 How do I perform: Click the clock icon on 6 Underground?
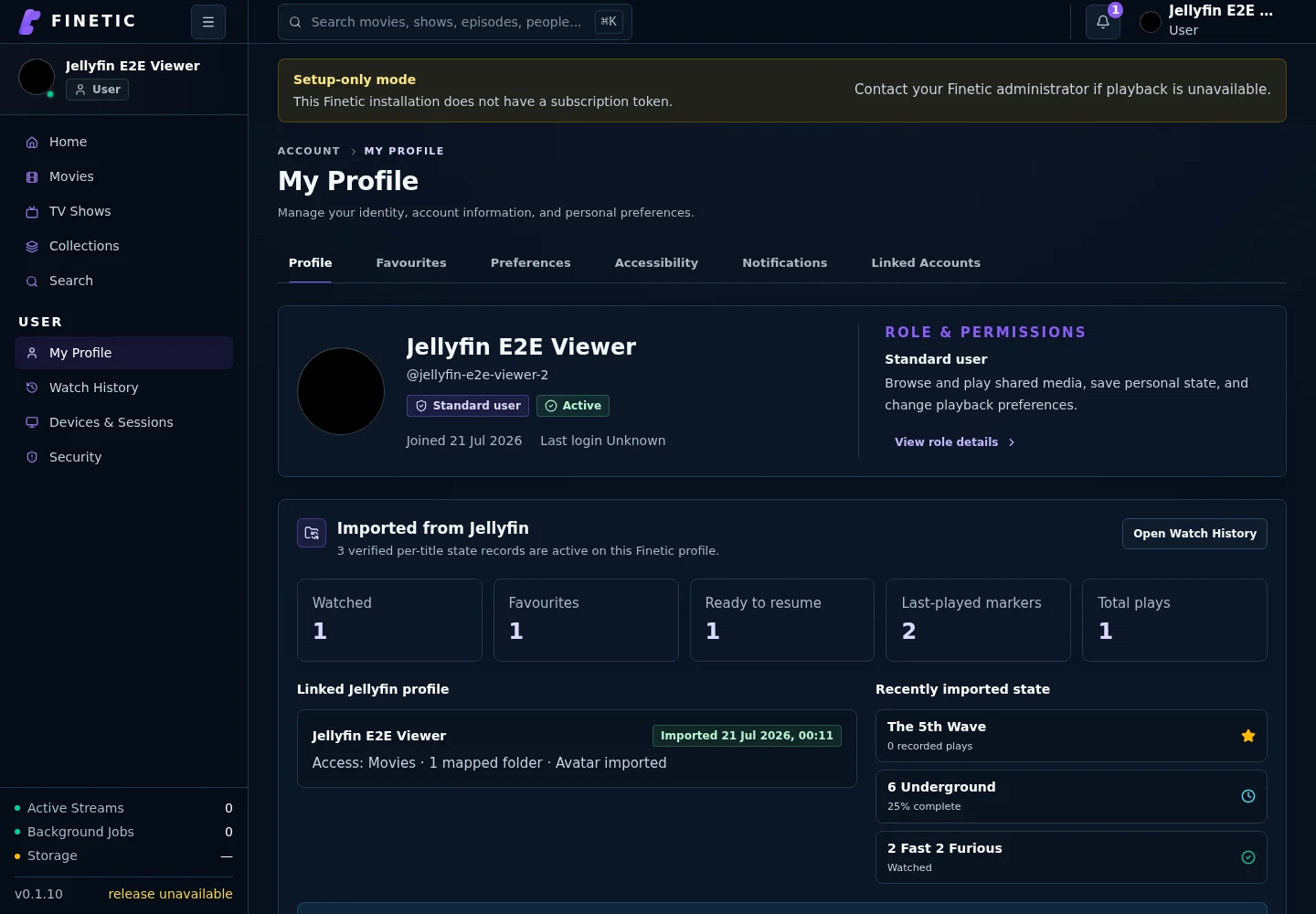coord(1248,796)
